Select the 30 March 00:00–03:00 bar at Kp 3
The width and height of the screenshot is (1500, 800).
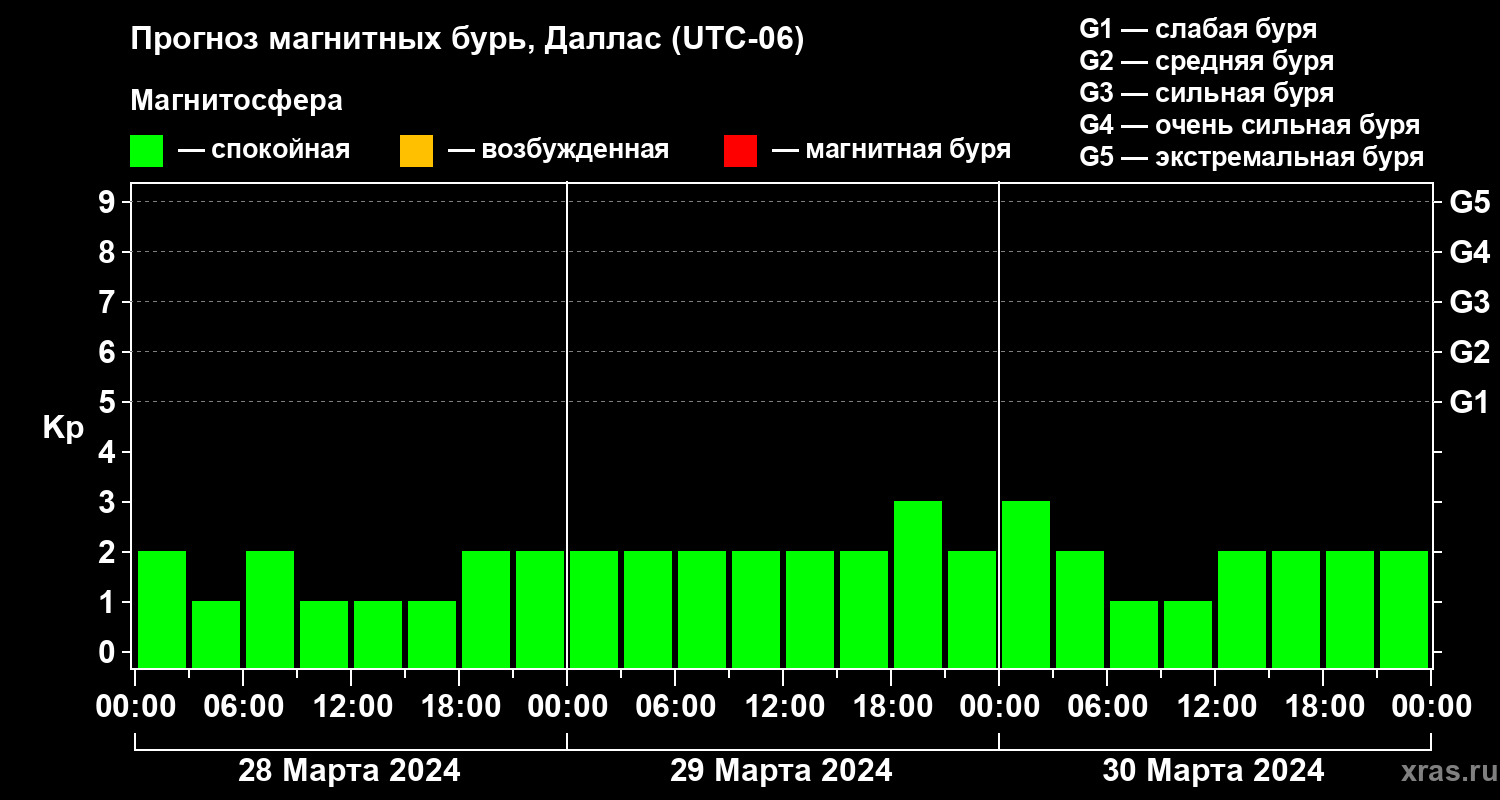(x=1025, y=584)
